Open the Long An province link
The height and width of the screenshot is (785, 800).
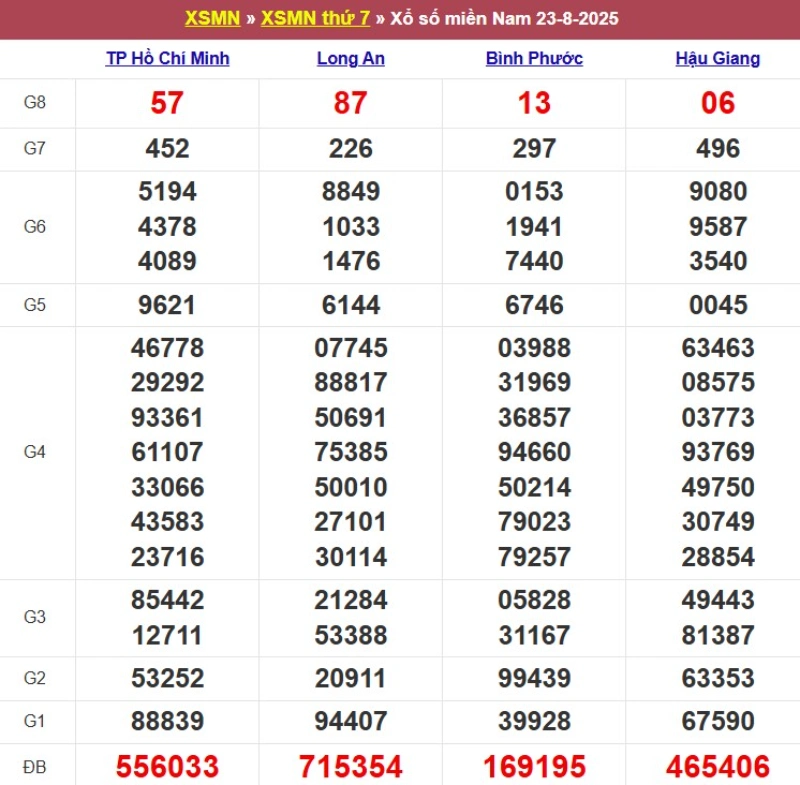350,58
